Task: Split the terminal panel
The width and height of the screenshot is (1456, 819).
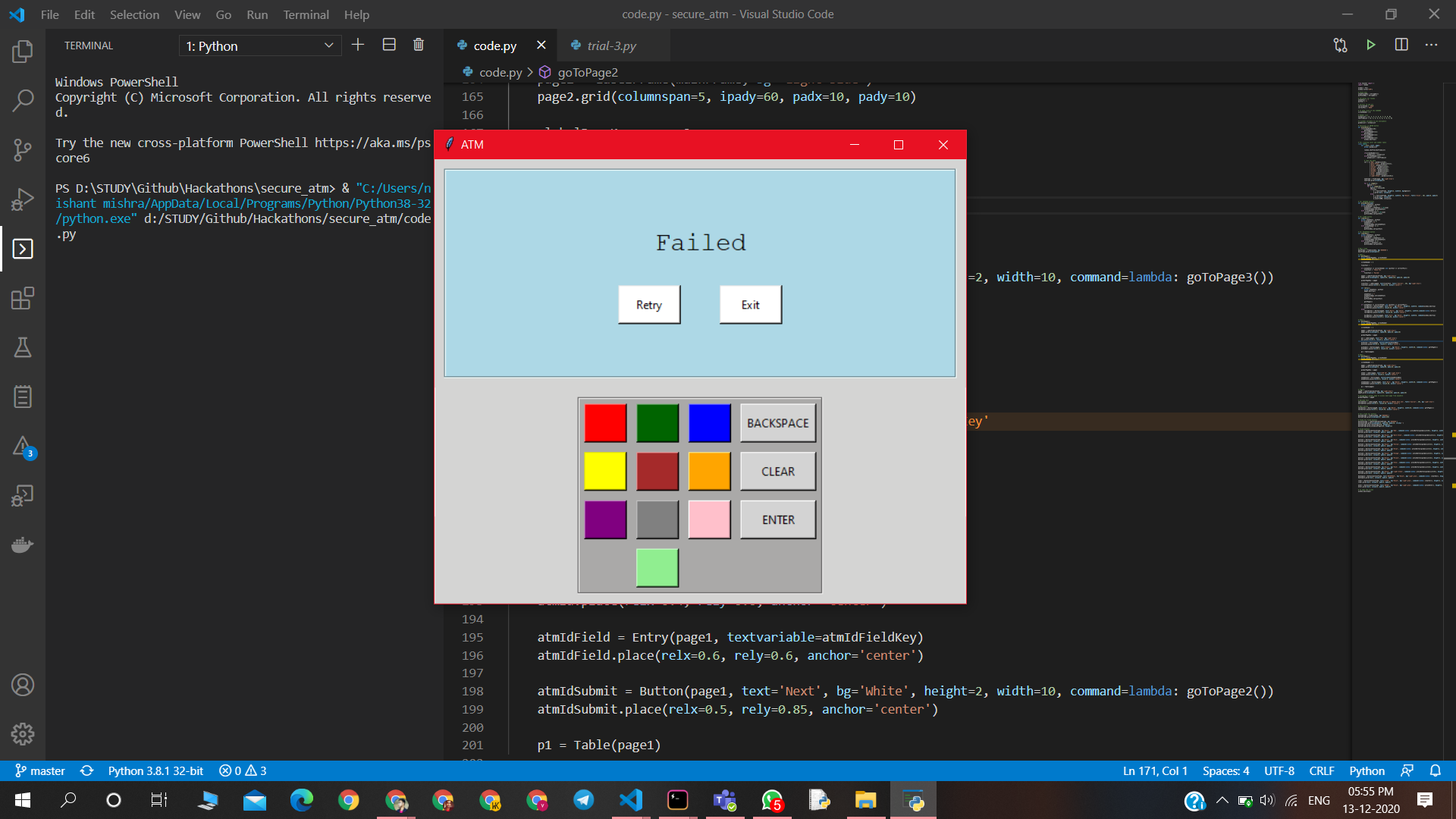Action: coord(389,45)
